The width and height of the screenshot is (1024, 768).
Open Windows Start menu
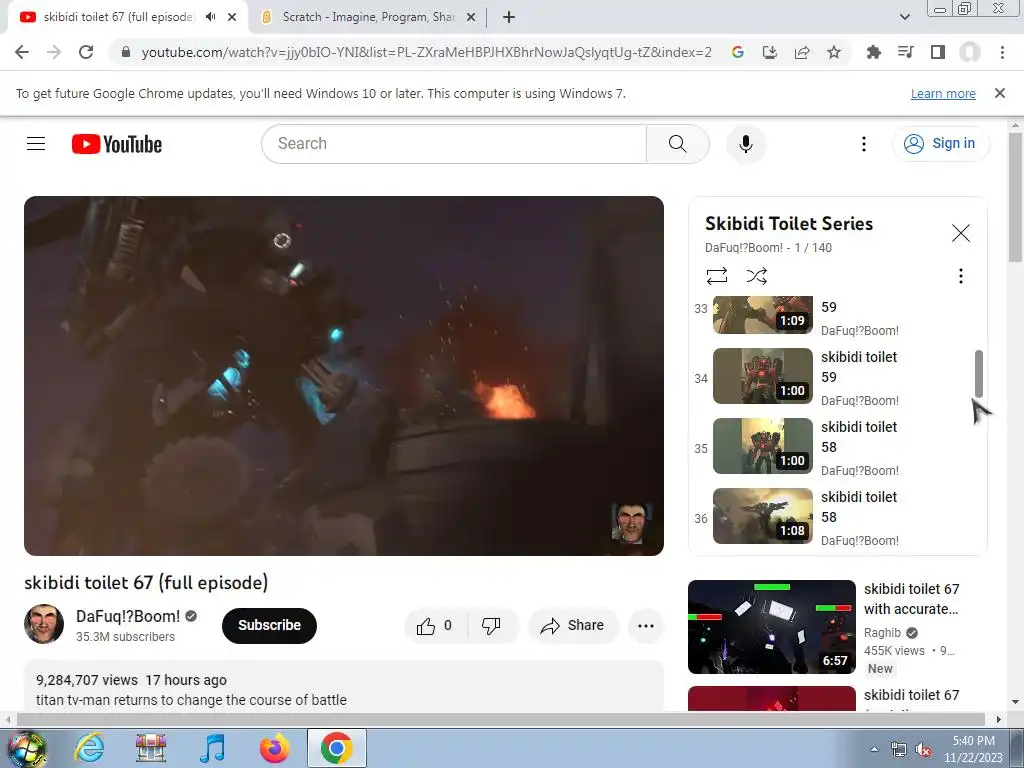26,748
